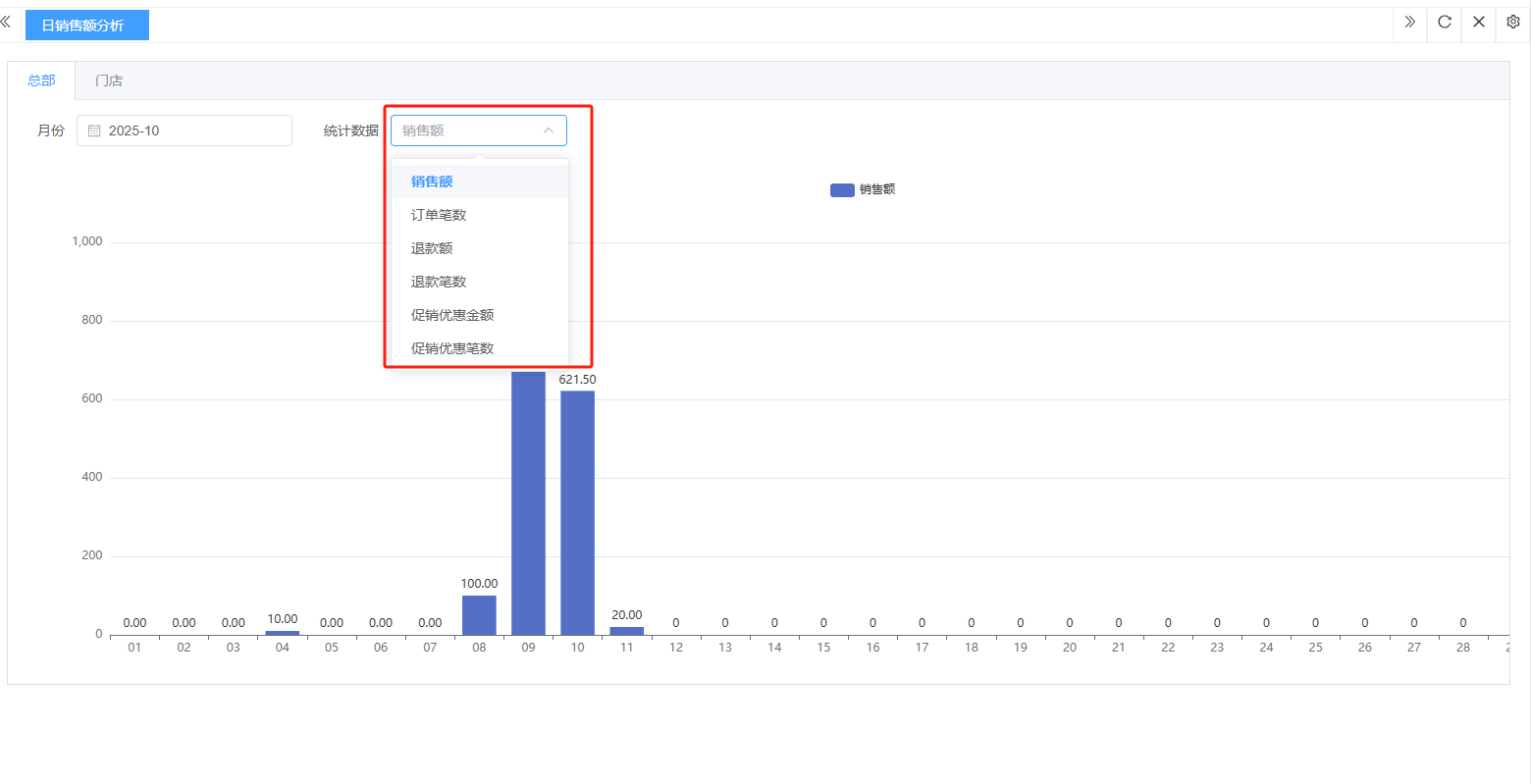Choose 促销优惠笔数 option
Image resolution: width=1531 pixels, height=784 pixels.
[452, 348]
